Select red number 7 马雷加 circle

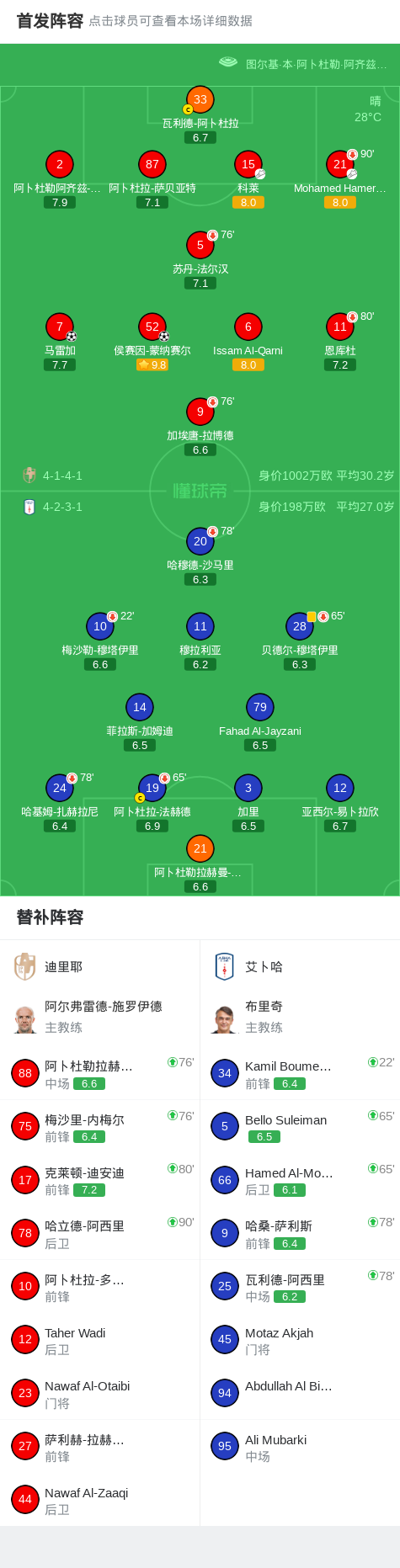(60, 327)
